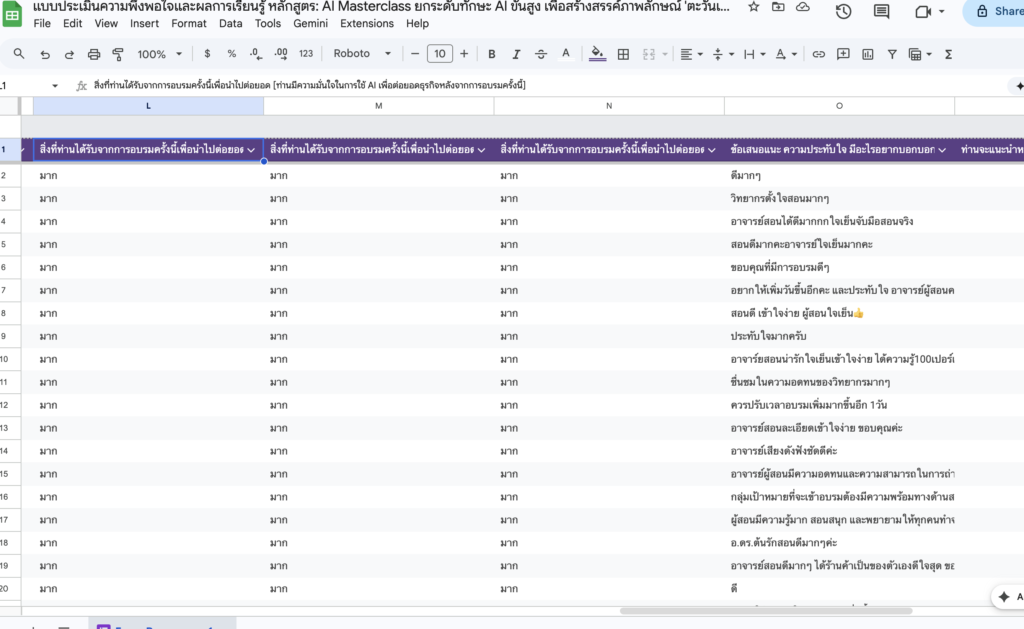Screen dimensions: 1024x629
Task: Click the Share button
Action: tap(996, 11)
